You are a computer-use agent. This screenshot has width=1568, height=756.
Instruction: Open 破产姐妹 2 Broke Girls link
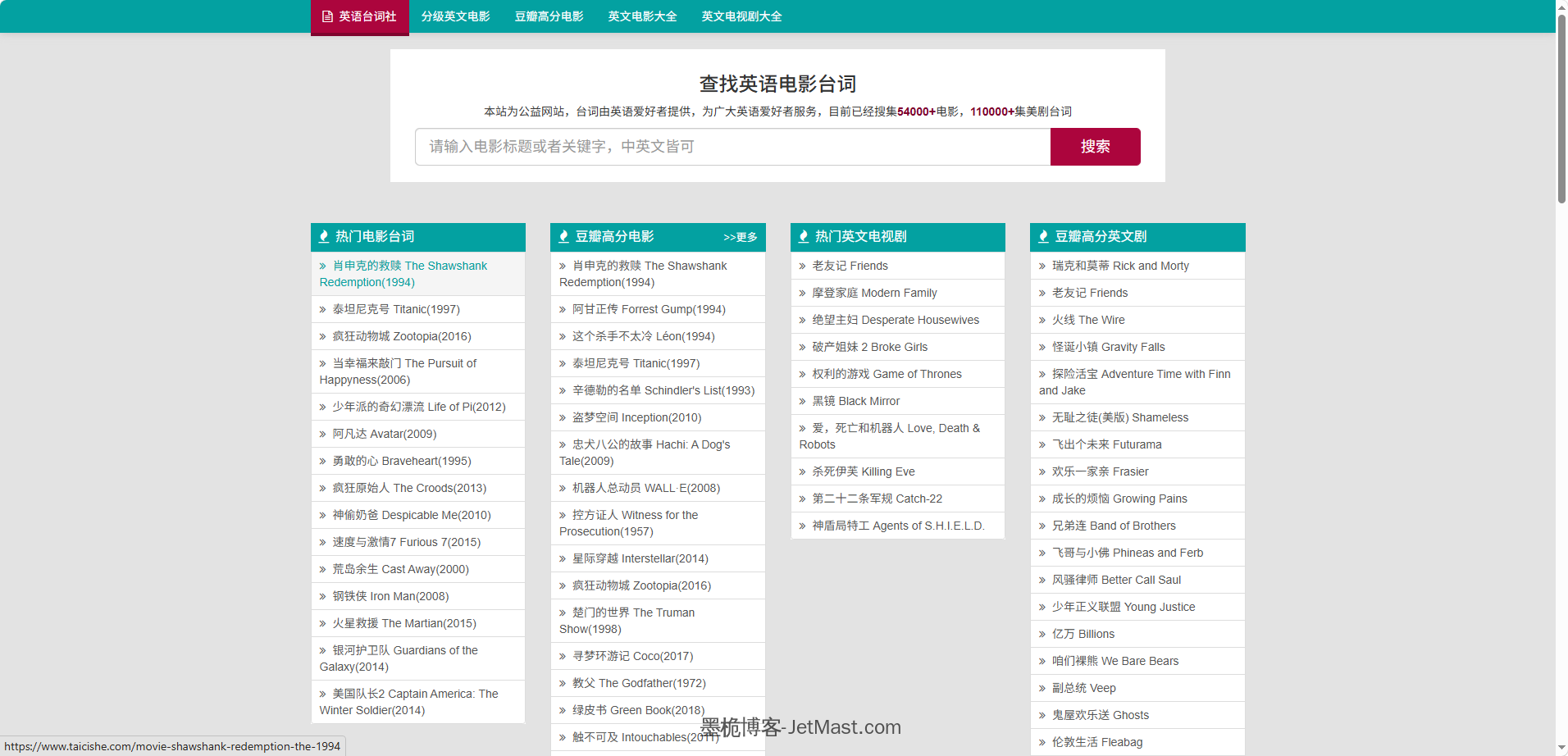click(870, 347)
